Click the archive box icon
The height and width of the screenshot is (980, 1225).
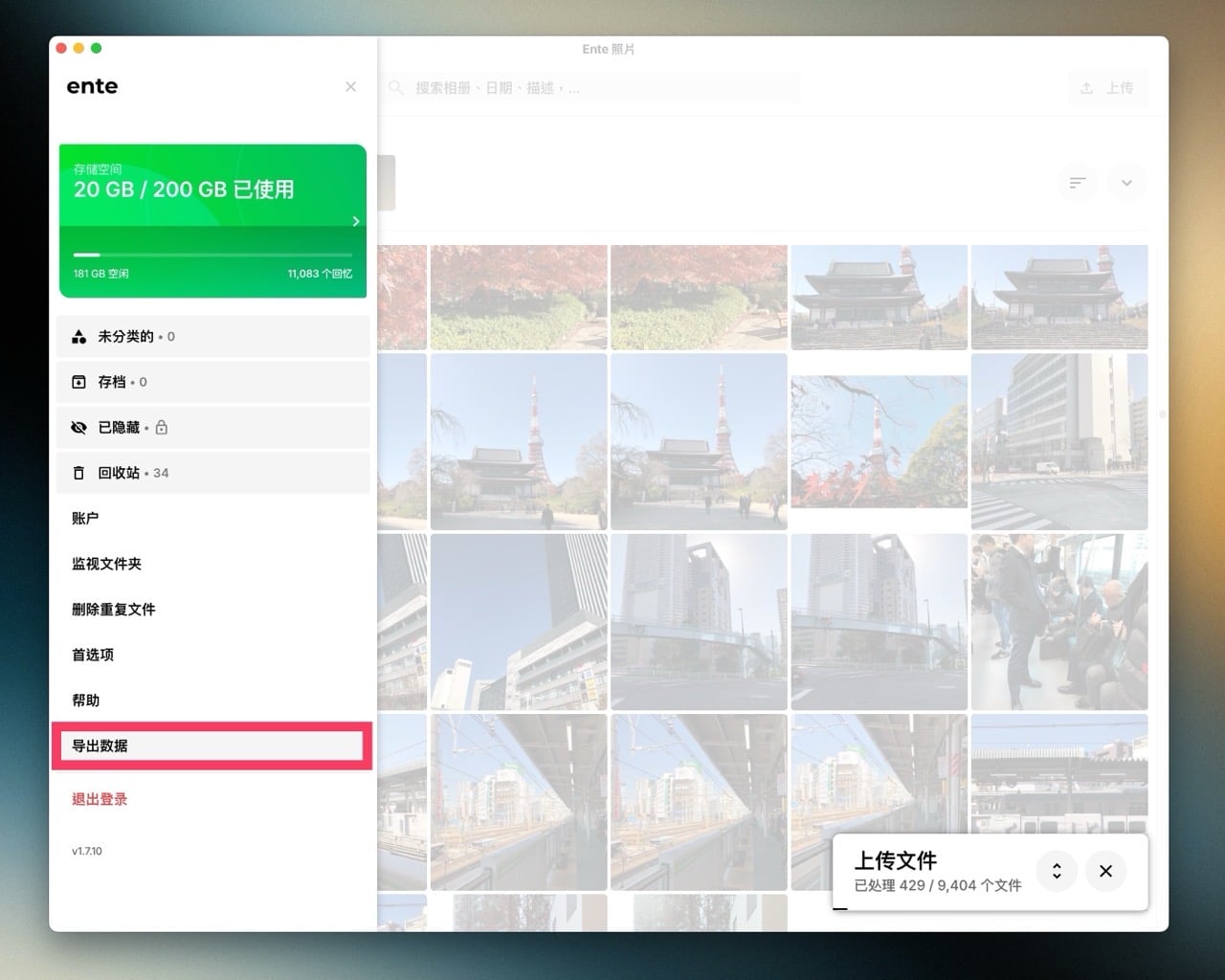78,382
